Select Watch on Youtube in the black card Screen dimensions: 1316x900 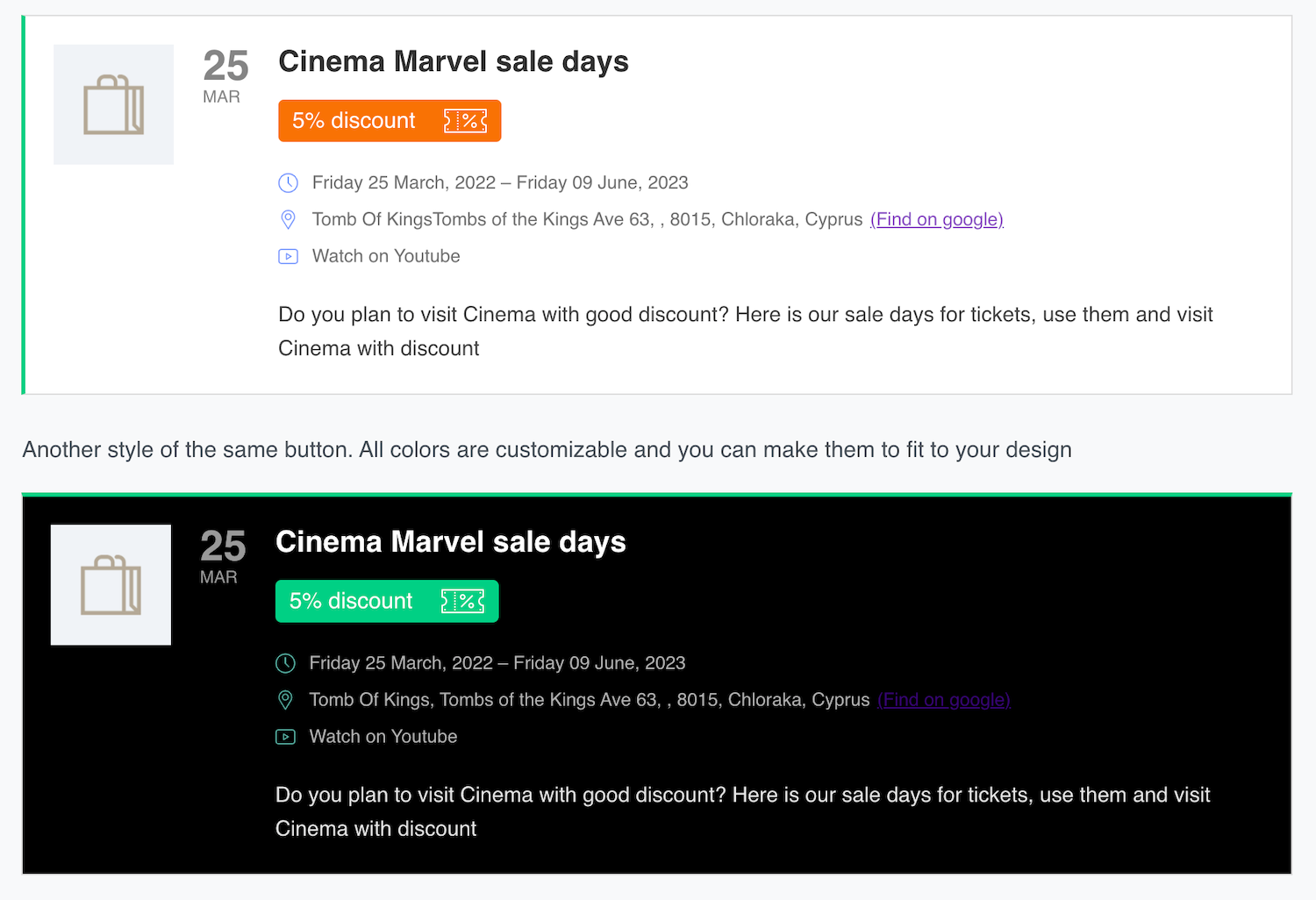click(383, 737)
